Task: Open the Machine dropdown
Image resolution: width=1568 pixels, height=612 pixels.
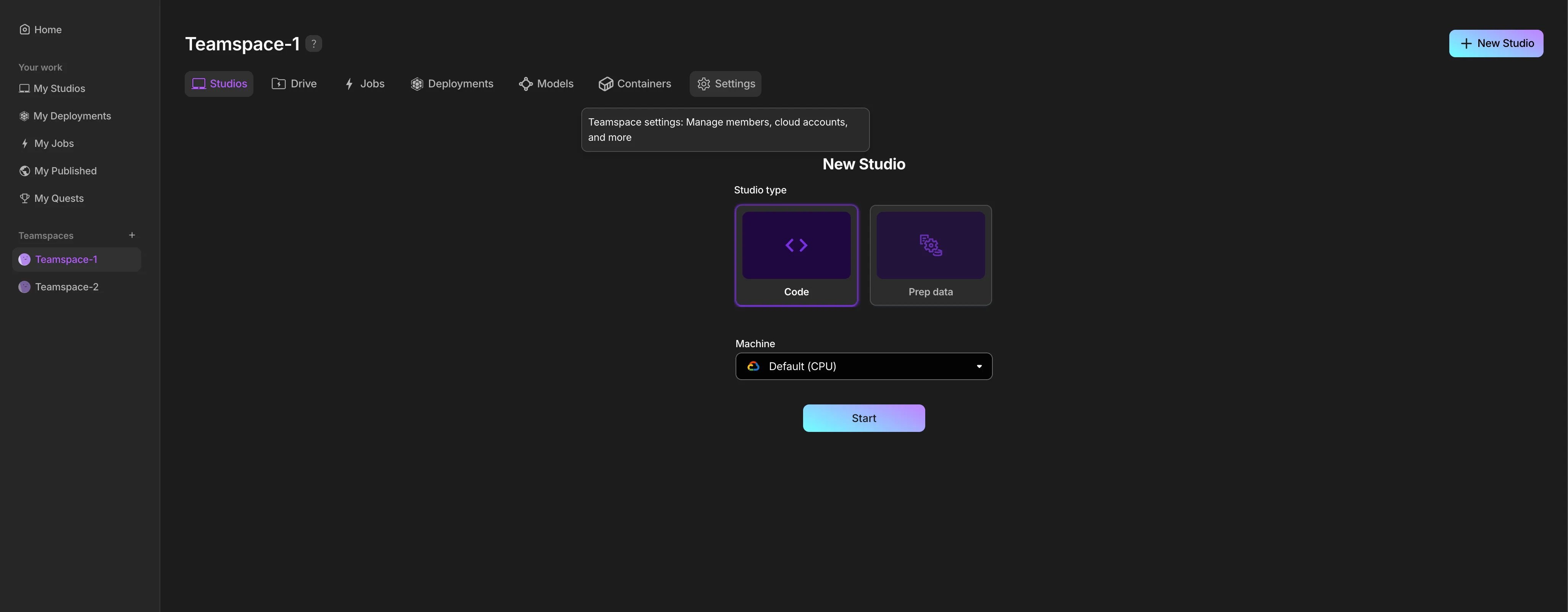Action: pyautogui.click(x=864, y=366)
